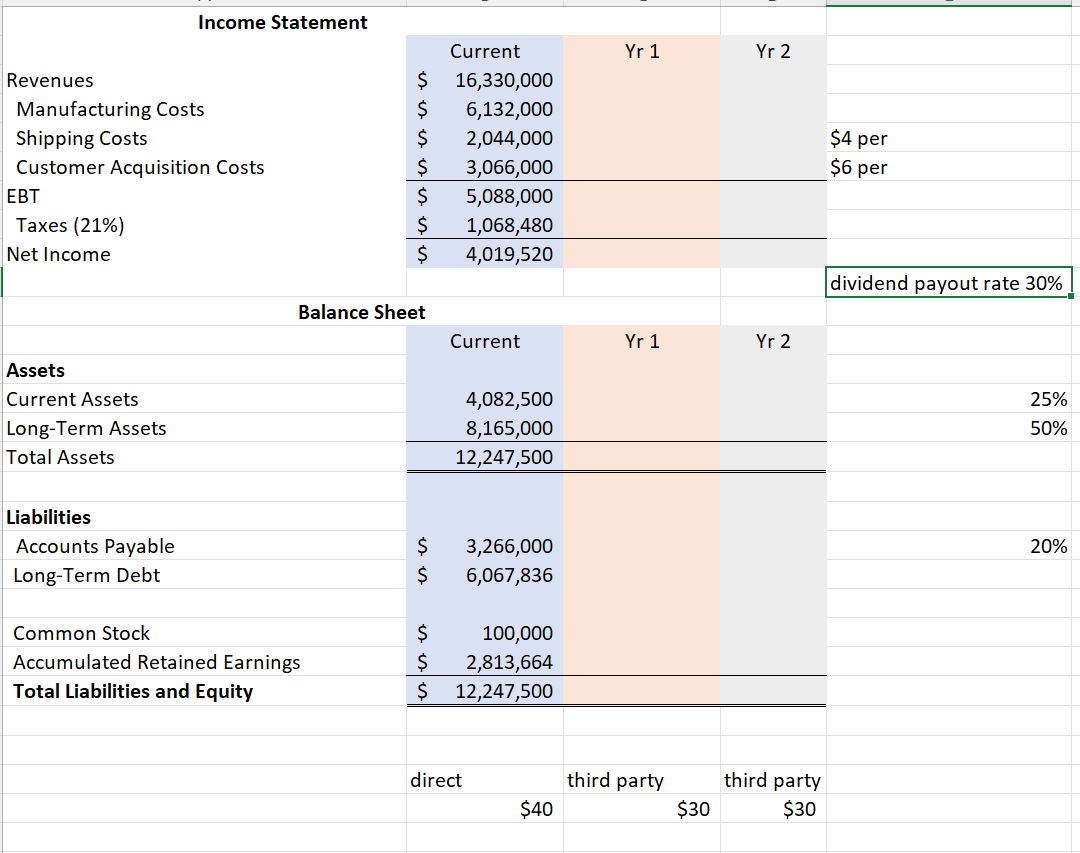Click the Shipping Costs label

(81, 138)
